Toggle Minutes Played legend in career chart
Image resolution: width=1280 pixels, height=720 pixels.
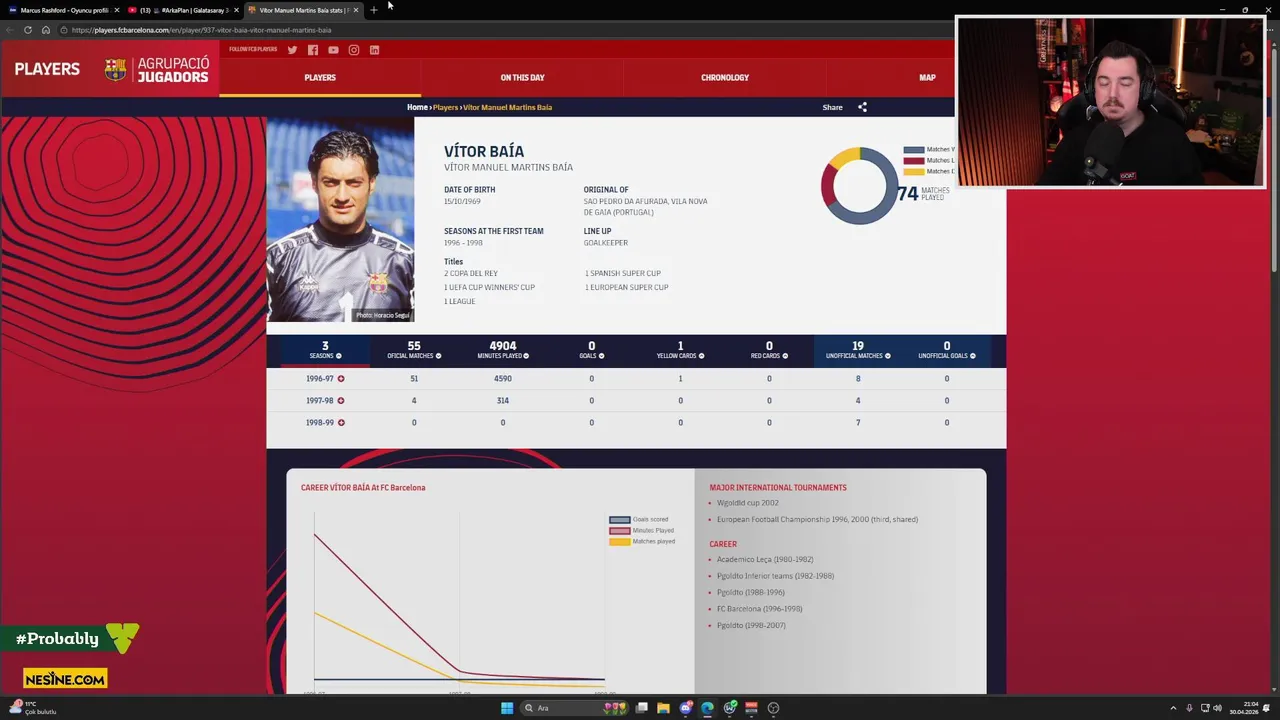coord(642,531)
